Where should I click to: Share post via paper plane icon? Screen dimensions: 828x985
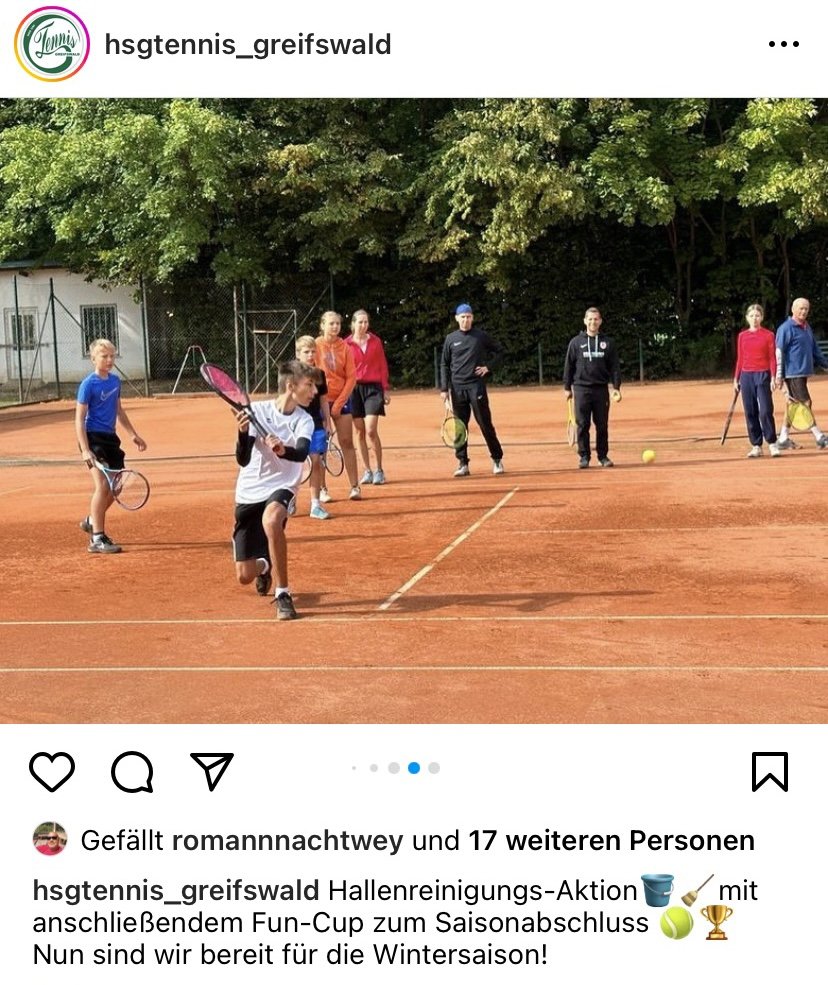[x=212, y=771]
